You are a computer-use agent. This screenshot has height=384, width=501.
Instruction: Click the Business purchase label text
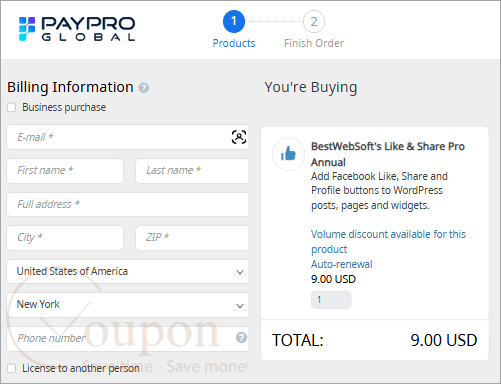pos(64,107)
